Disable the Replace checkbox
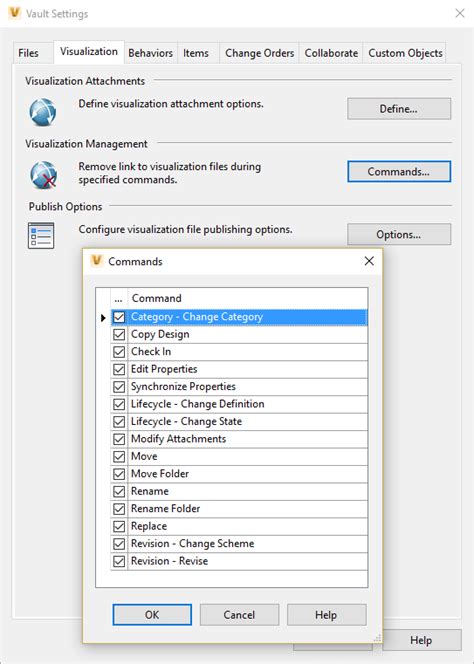The width and height of the screenshot is (474, 664). [x=119, y=526]
